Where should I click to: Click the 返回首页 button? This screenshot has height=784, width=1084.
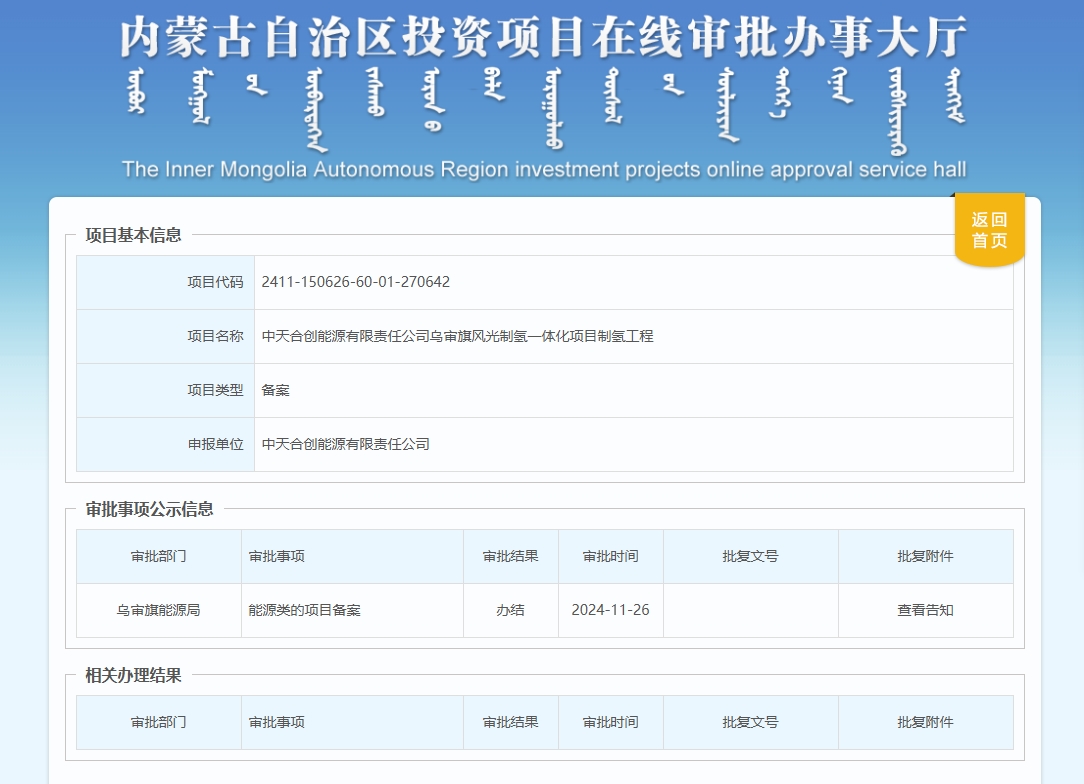[989, 230]
